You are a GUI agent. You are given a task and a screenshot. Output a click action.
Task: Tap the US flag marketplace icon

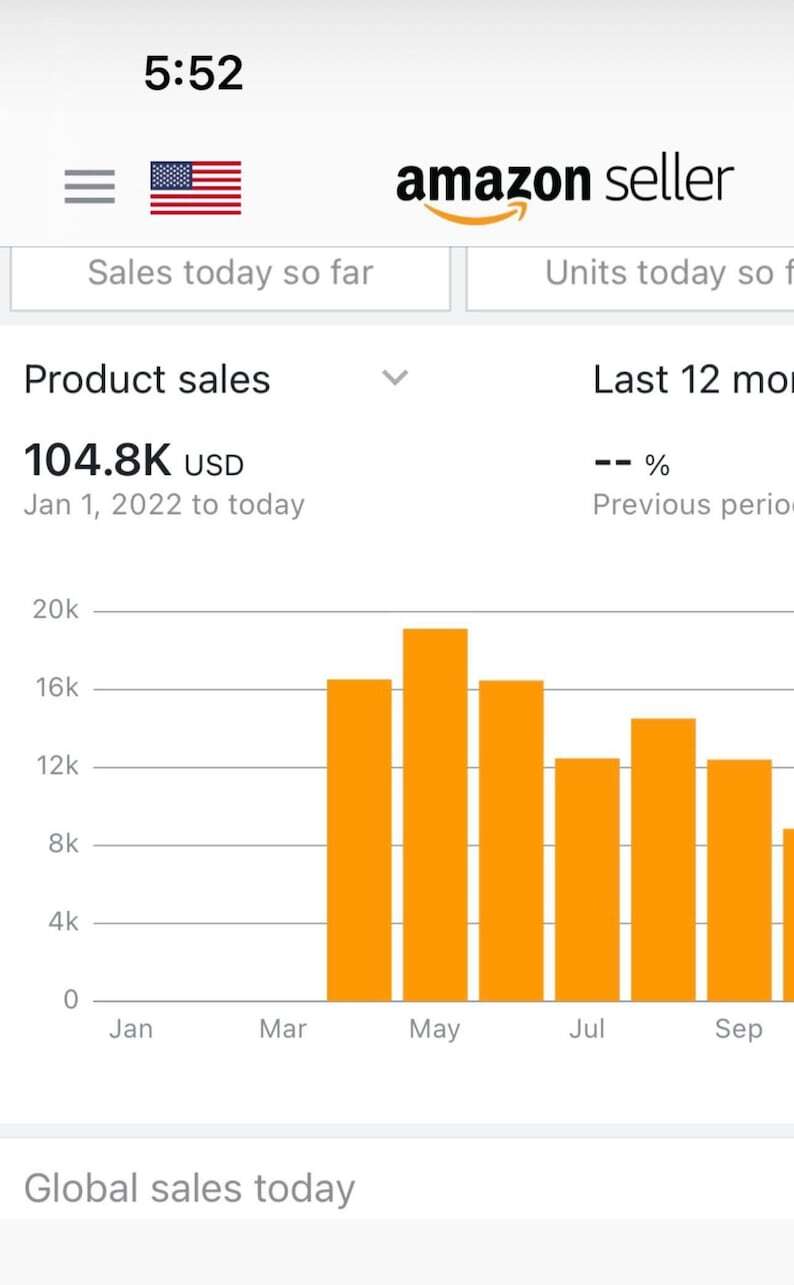[x=195, y=187]
